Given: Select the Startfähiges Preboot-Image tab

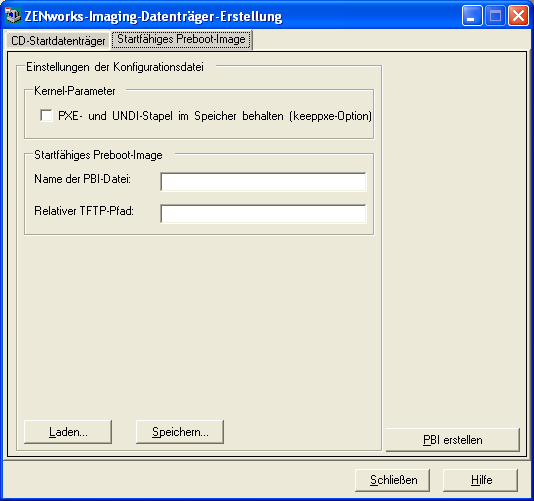Looking at the screenshot, I should click(182, 40).
